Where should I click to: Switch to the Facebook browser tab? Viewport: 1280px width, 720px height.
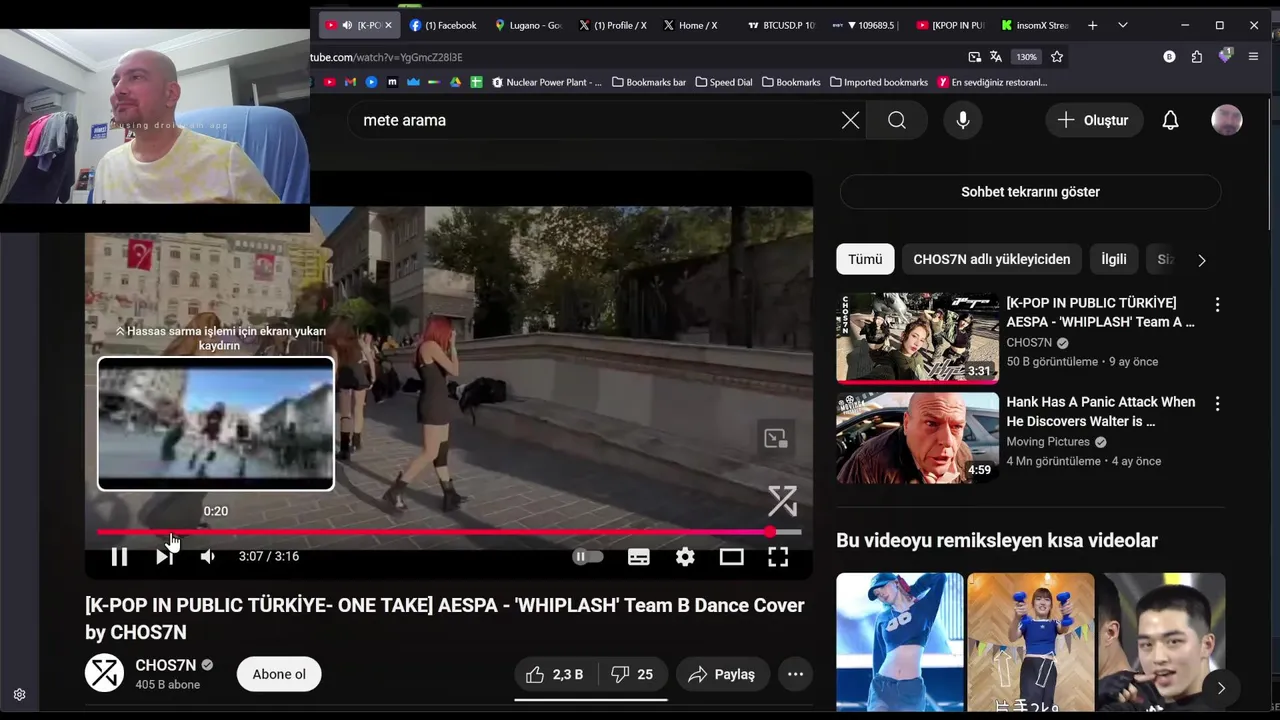443,25
